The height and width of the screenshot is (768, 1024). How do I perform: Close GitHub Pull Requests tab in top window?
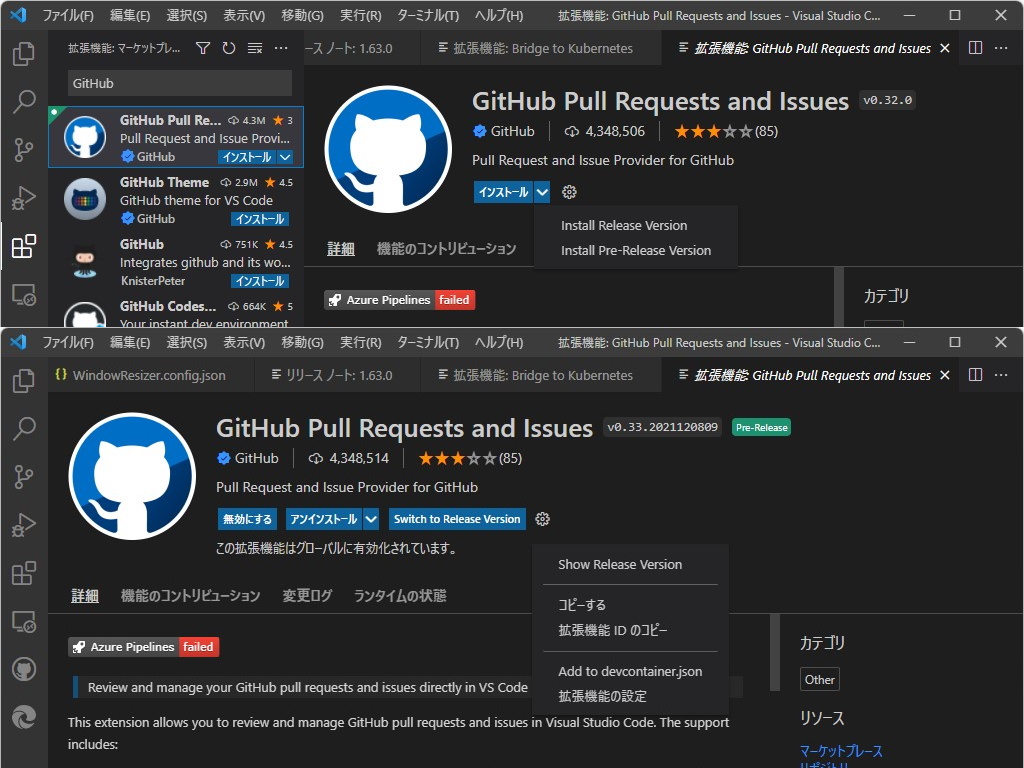point(944,48)
